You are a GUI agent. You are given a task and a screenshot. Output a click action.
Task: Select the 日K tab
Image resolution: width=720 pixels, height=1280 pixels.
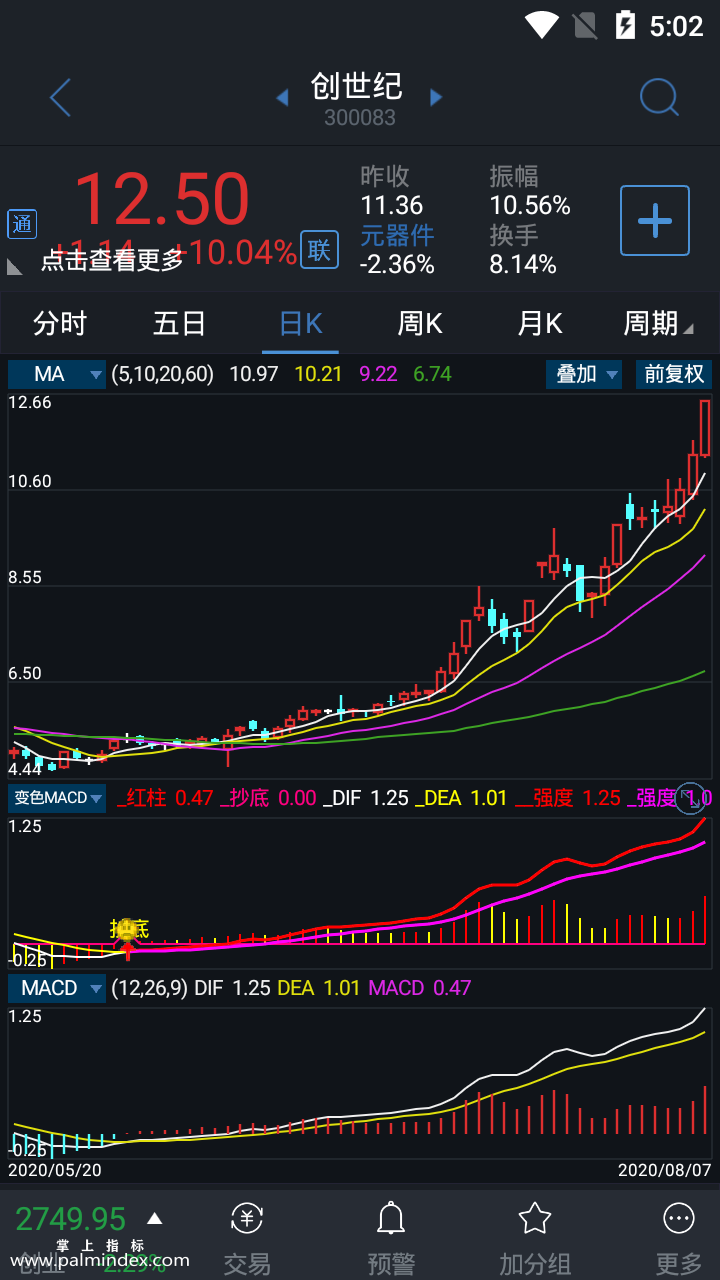[x=300, y=324]
